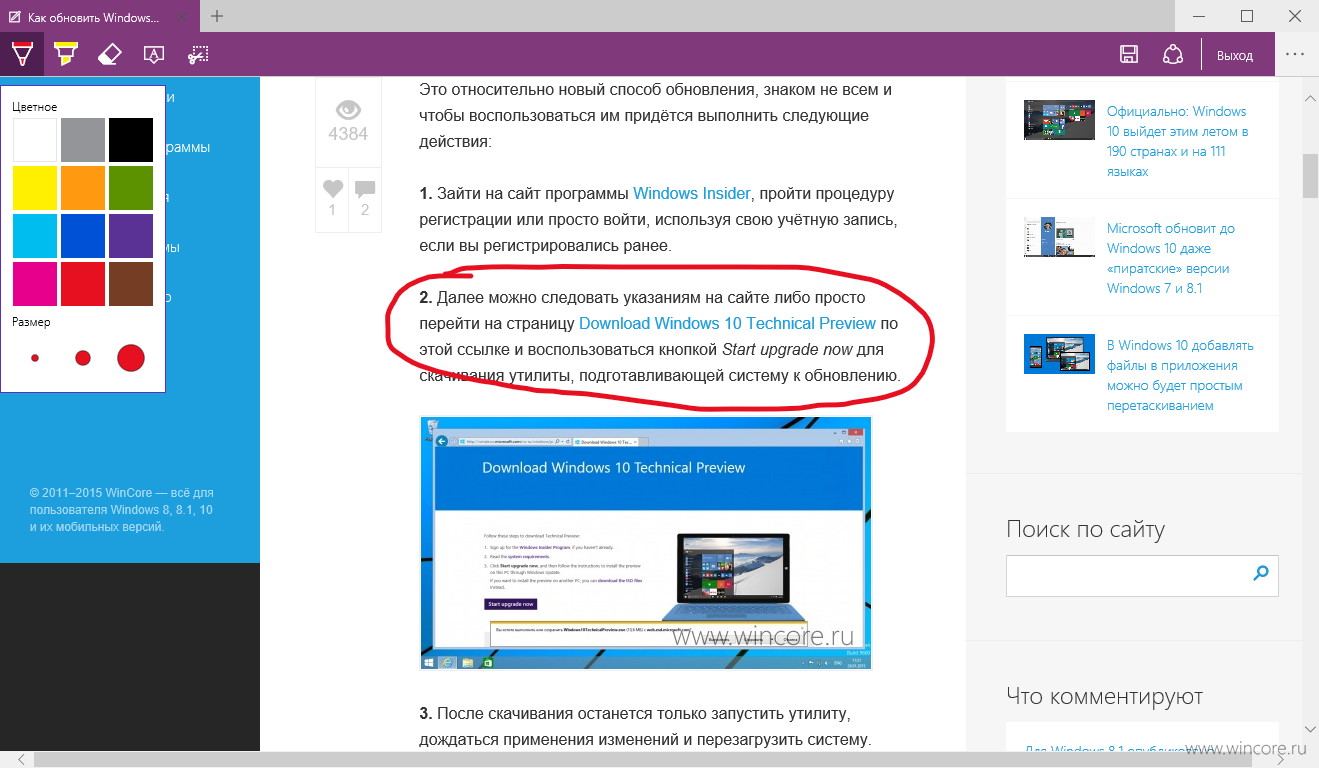Click the vertical scrollbar thumb
1319x768 pixels.
coord(1310,177)
